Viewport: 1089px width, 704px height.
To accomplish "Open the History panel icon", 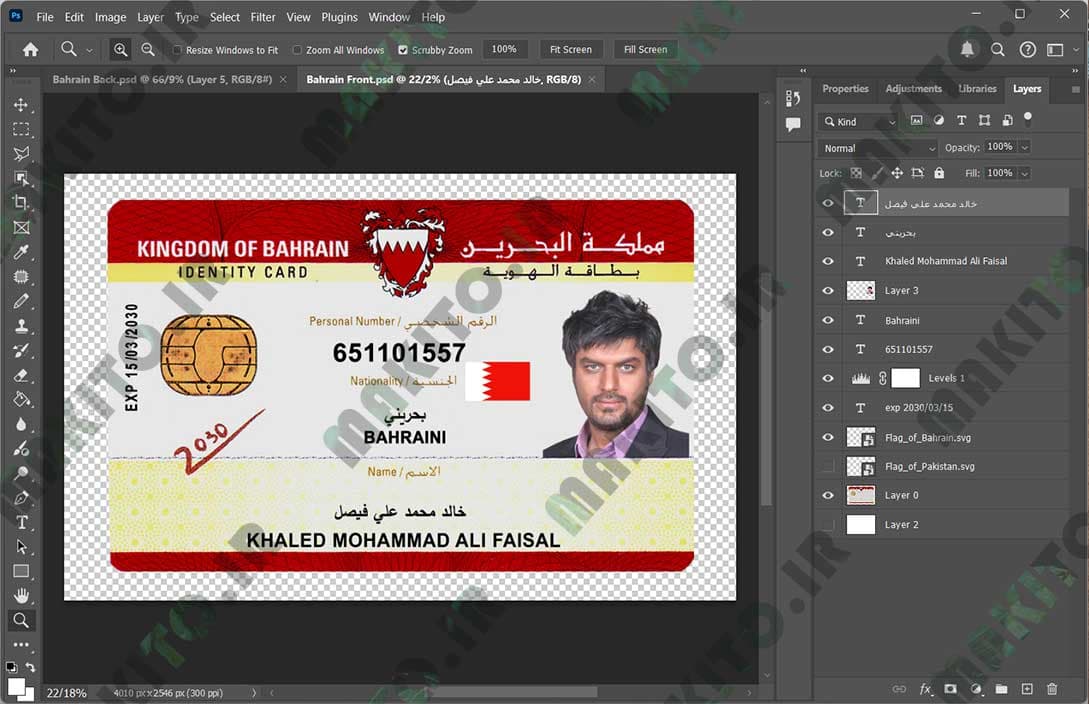I will [x=792, y=98].
